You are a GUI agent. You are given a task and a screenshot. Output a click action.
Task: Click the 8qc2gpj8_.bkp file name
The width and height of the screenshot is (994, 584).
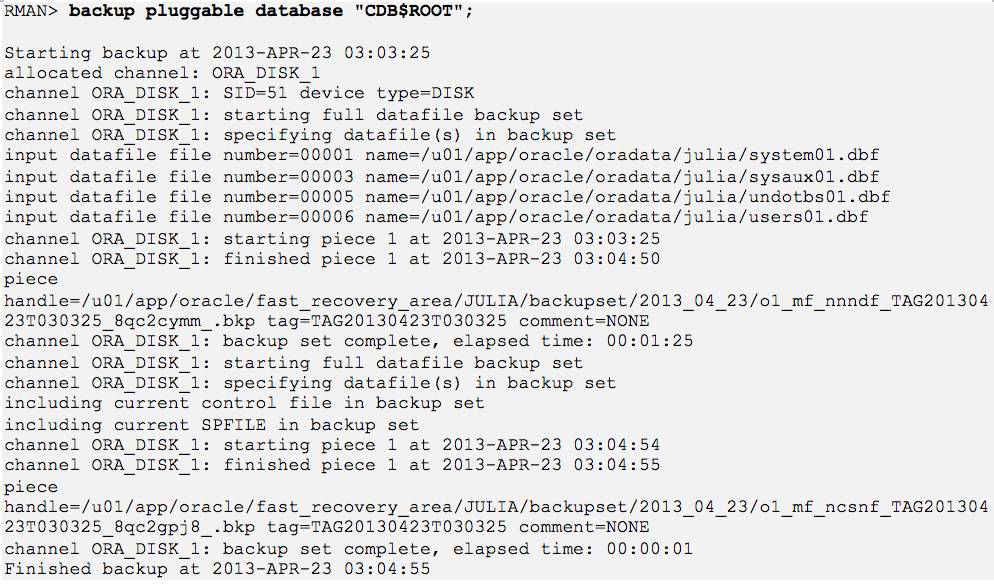[185, 527]
